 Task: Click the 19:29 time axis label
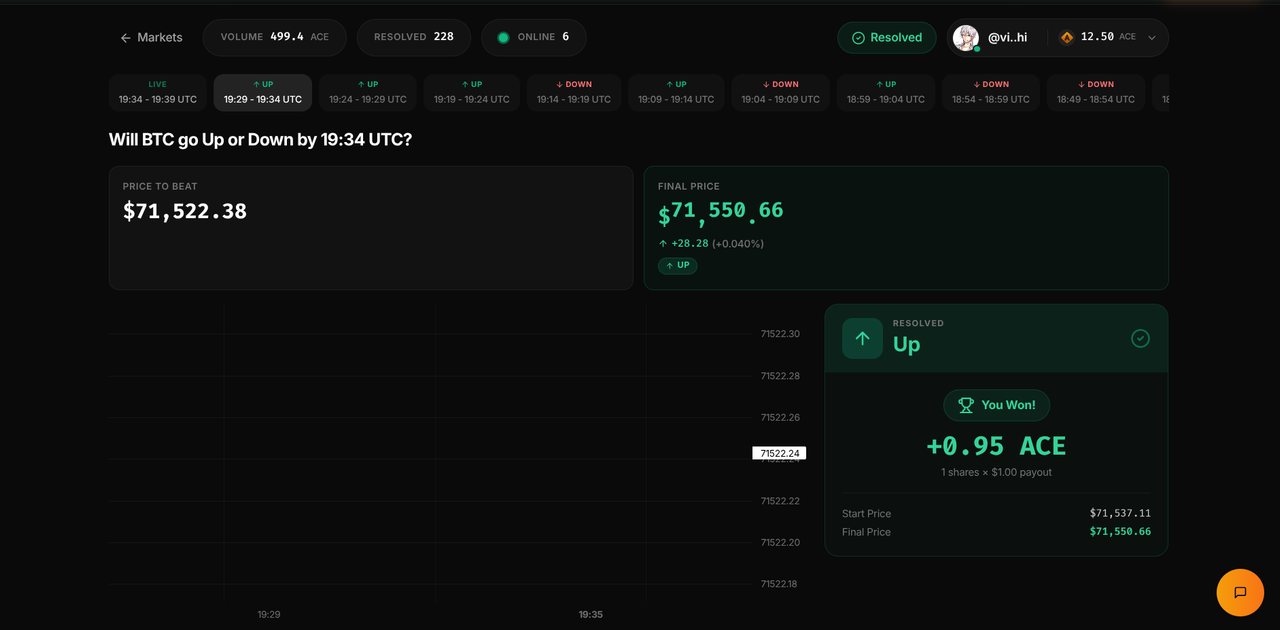click(x=269, y=614)
